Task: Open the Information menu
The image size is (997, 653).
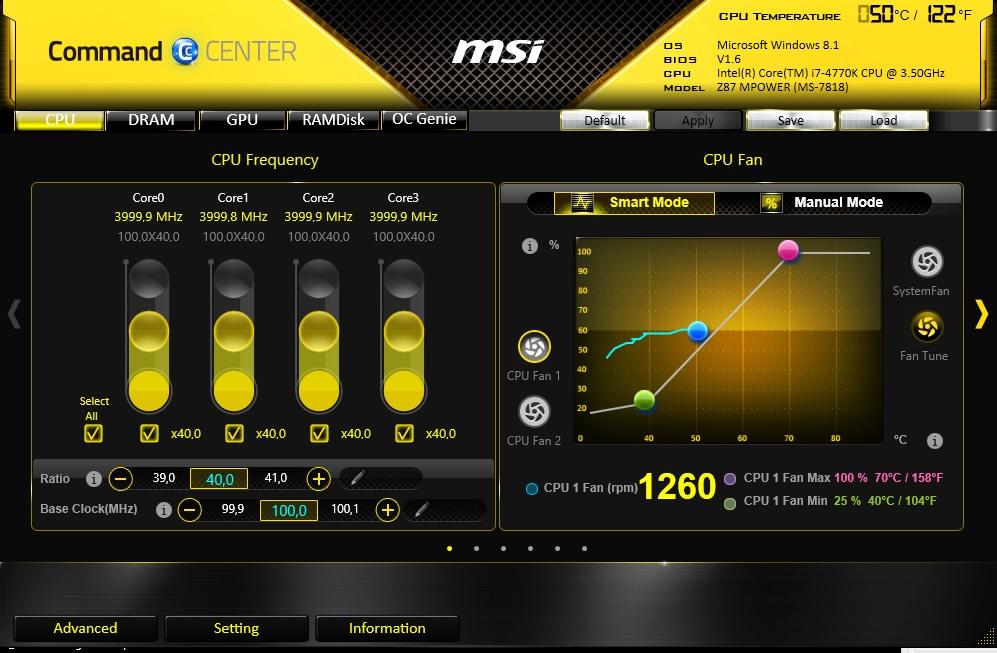Action: click(x=387, y=628)
